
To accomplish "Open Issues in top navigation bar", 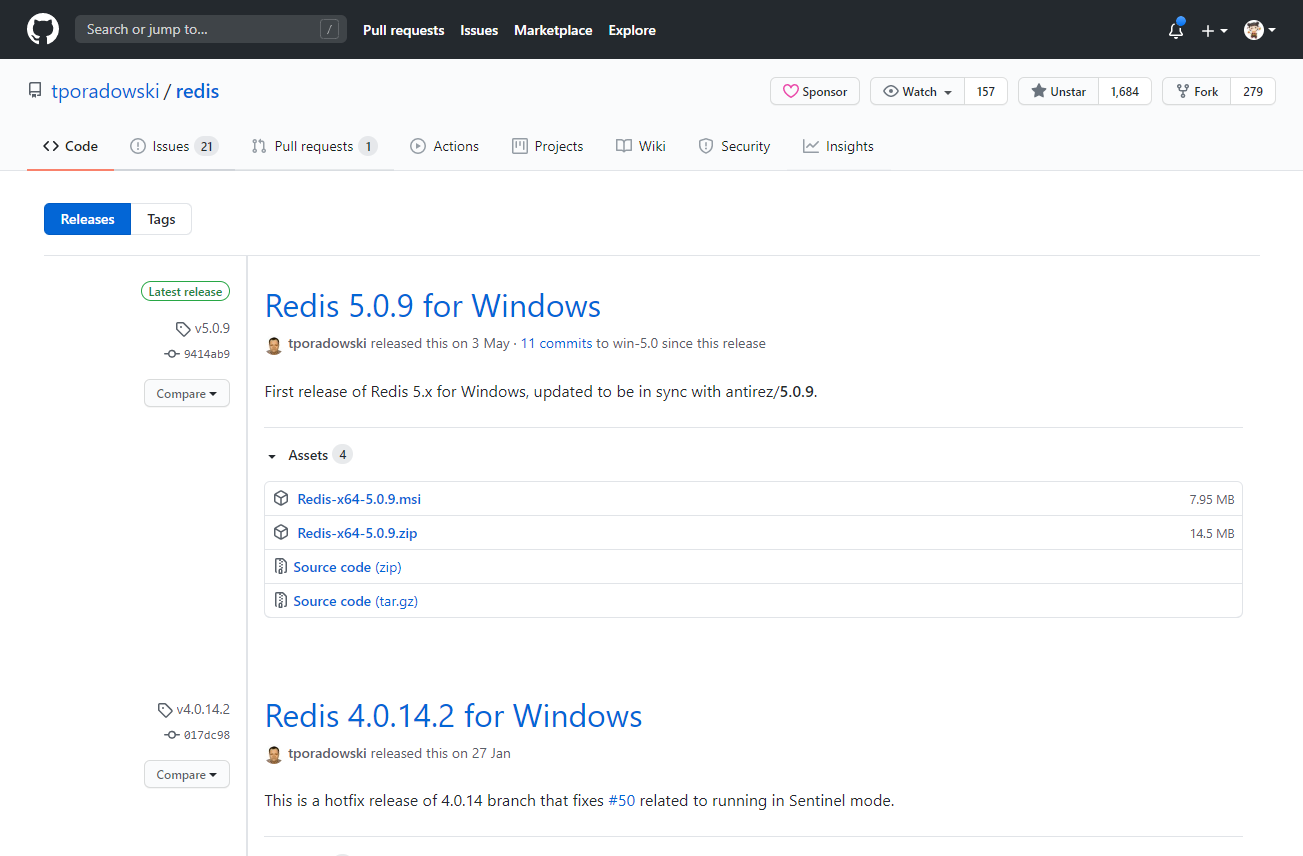I will 479,30.
